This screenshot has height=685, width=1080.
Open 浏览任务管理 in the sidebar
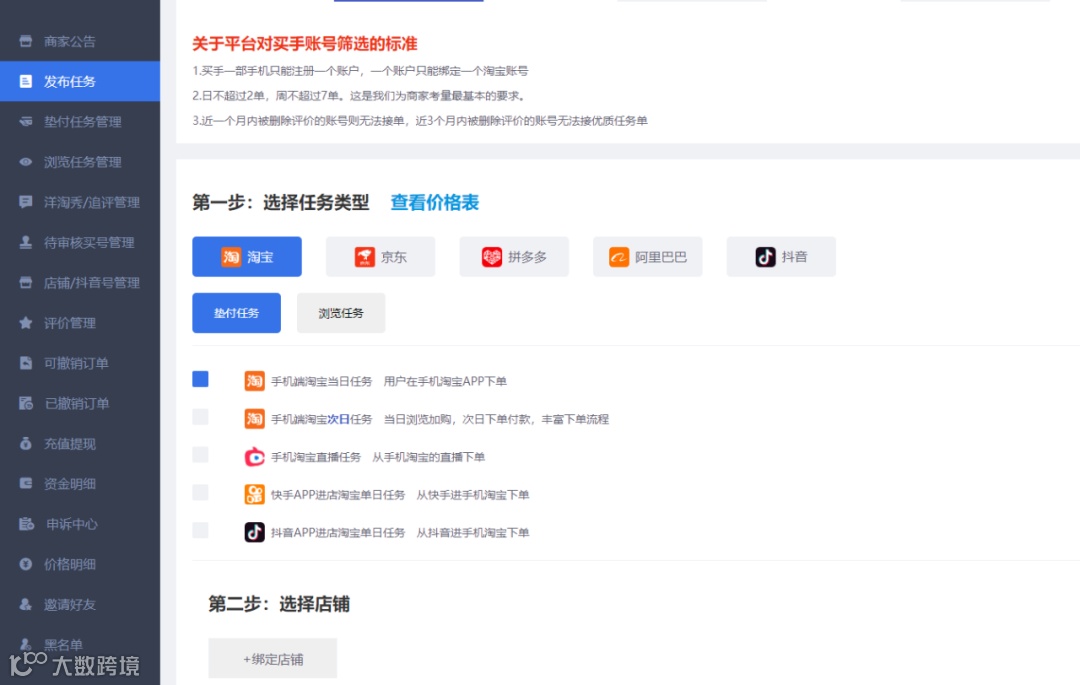click(80, 162)
